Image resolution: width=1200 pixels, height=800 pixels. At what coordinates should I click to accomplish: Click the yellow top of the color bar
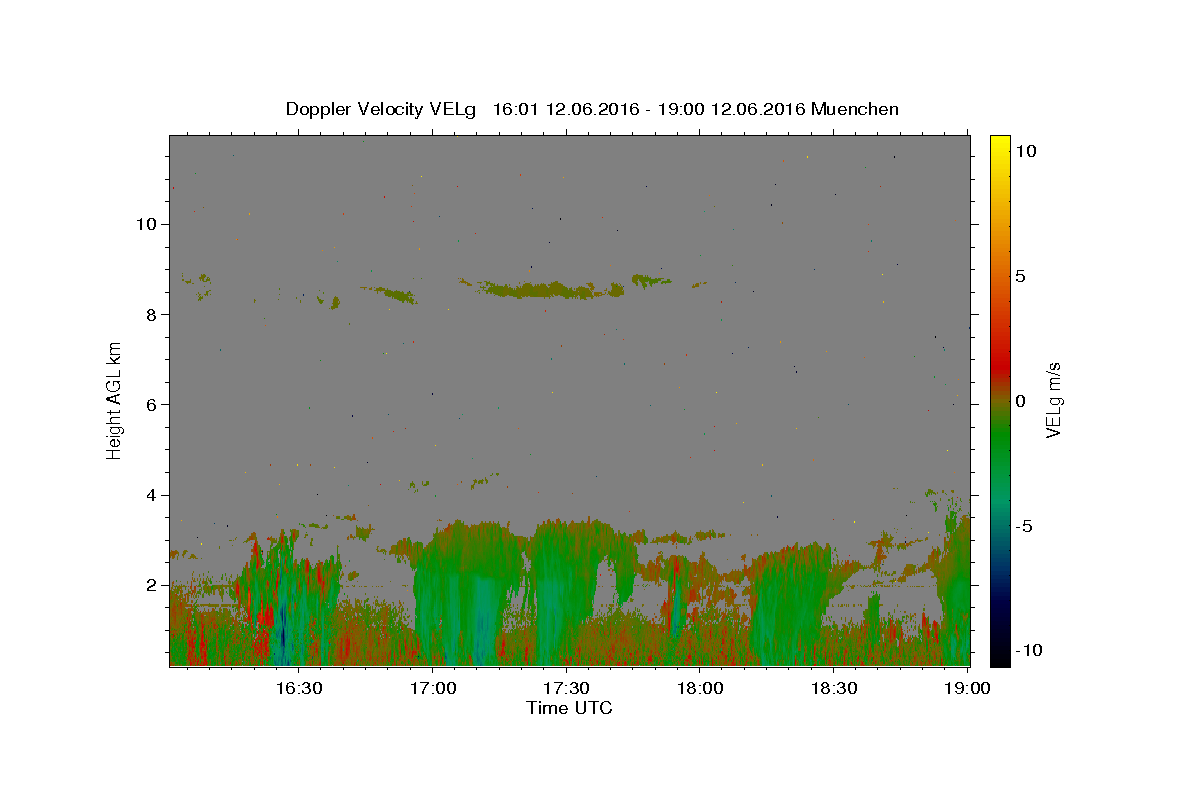click(1000, 141)
